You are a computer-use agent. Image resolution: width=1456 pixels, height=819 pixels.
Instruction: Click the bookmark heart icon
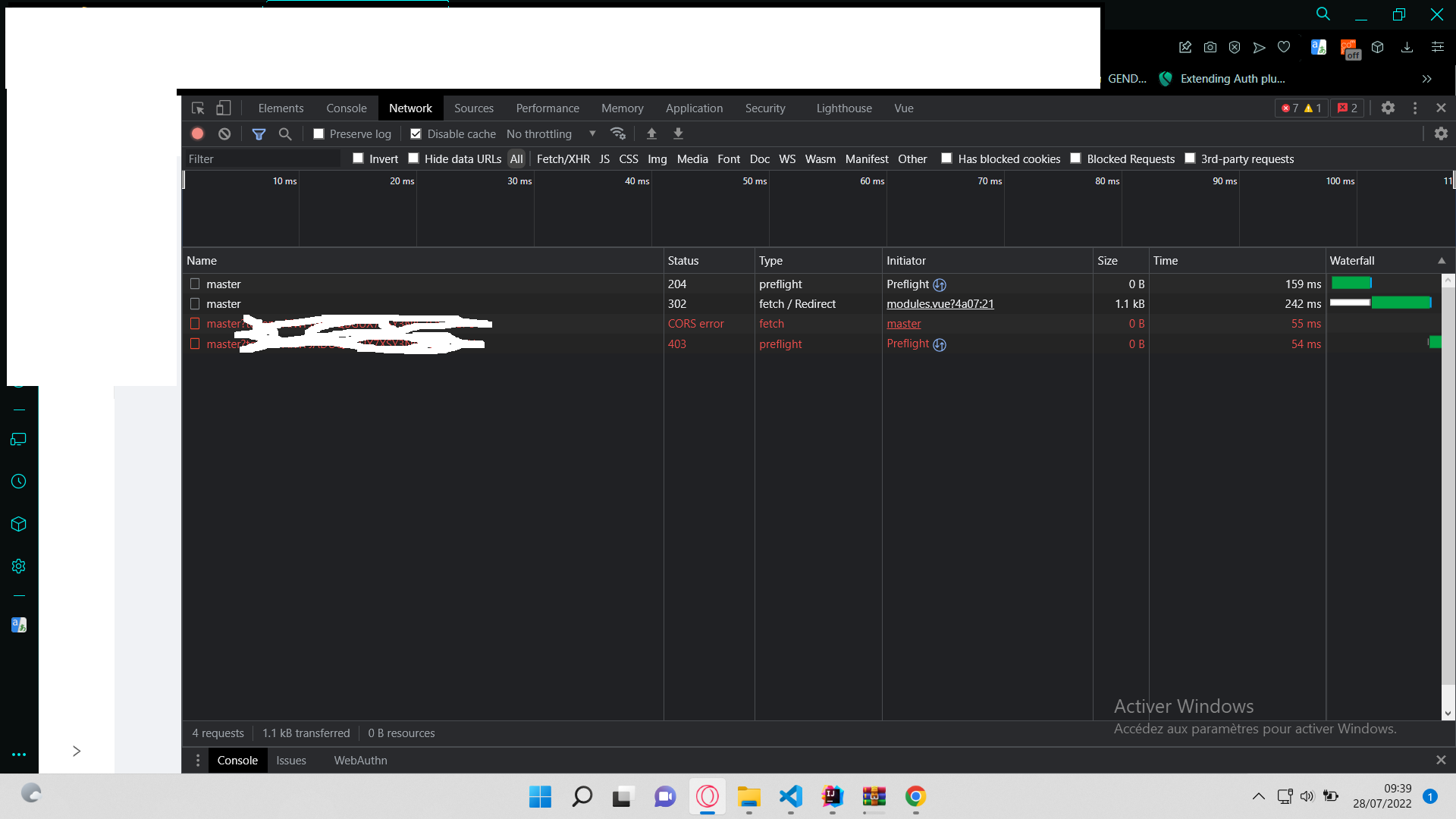click(1284, 47)
